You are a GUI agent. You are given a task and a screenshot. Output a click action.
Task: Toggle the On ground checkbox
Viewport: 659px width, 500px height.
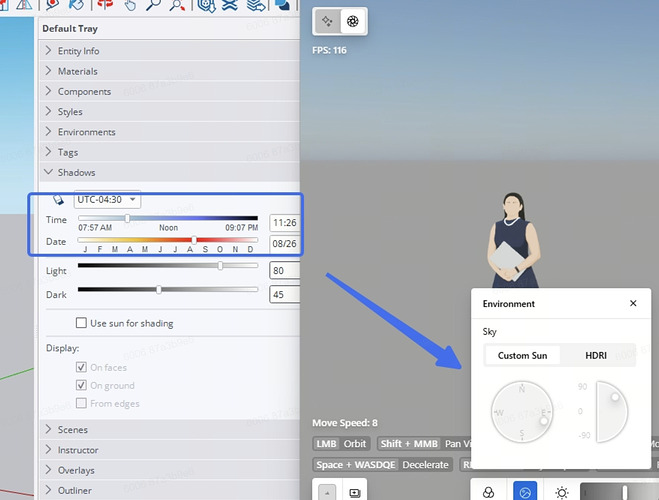(x=81, y=385)
